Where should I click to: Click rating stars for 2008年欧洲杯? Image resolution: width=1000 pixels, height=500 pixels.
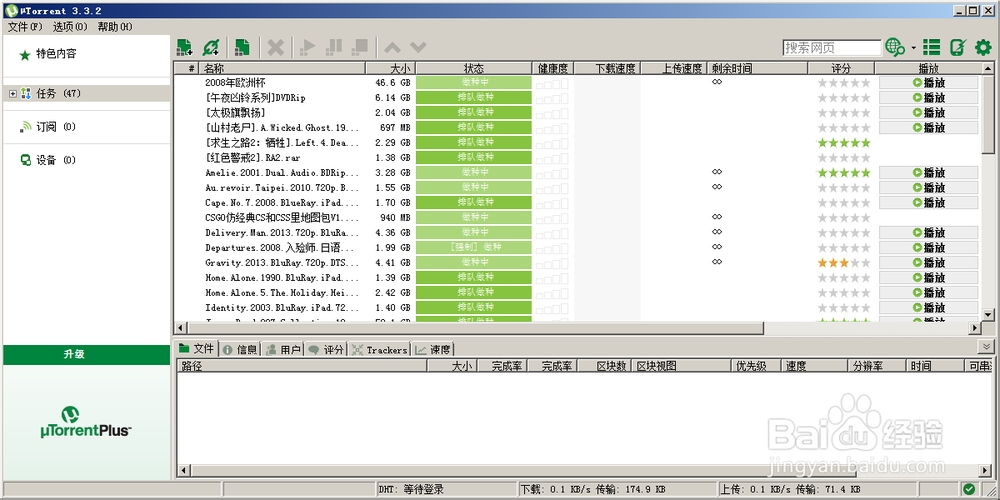tap(844, 83)
